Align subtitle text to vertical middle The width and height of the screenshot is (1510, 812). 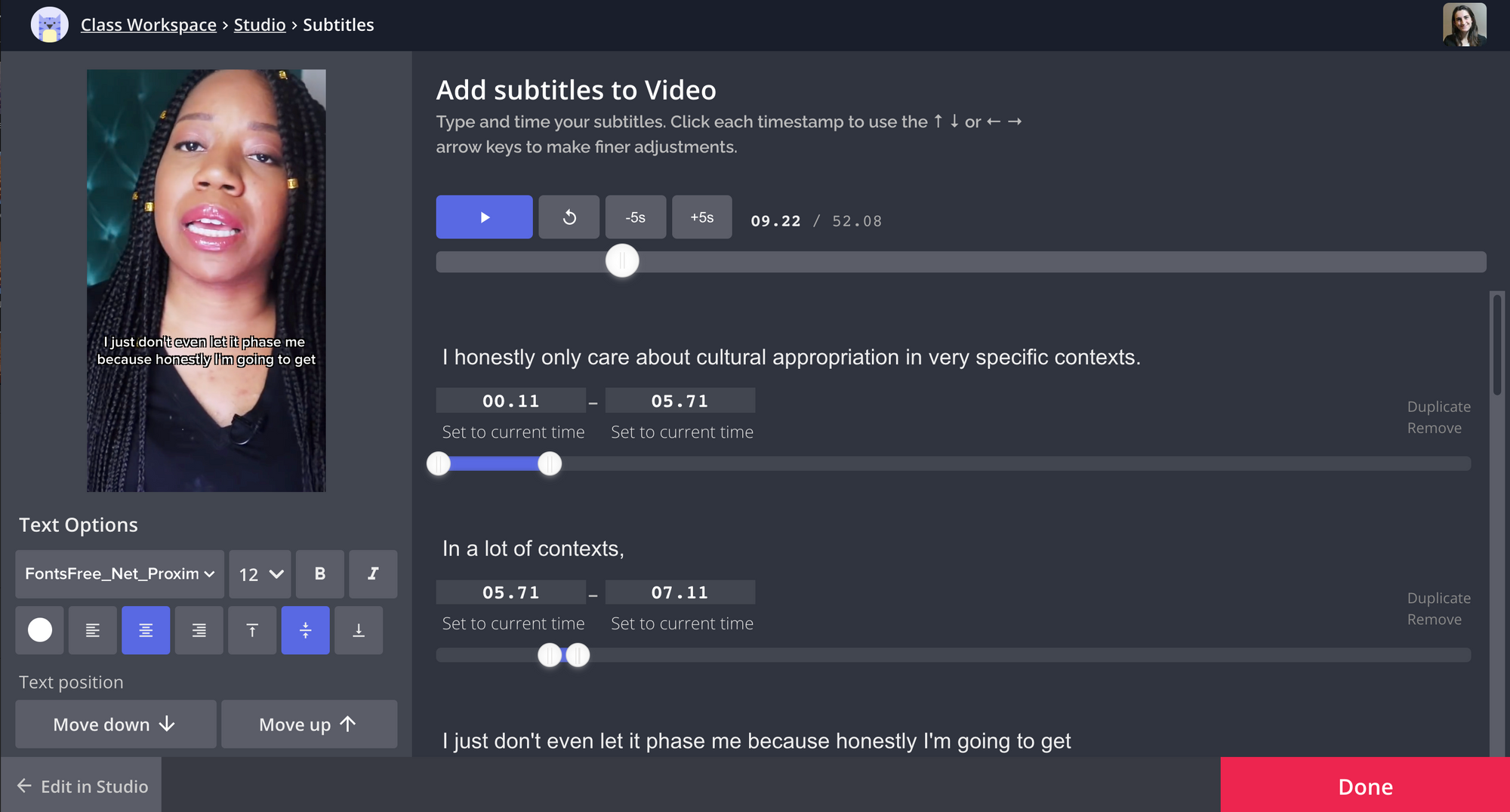(306, 630)
